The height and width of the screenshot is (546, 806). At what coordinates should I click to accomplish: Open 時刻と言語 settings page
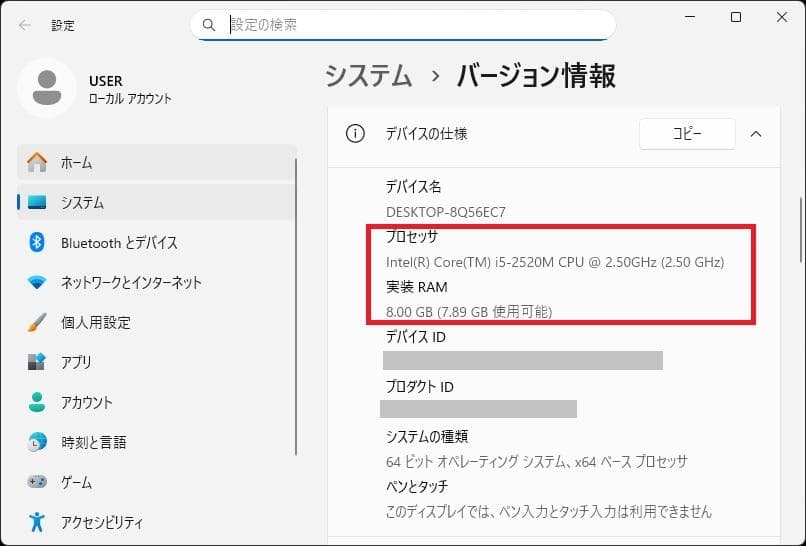(157, 442)
